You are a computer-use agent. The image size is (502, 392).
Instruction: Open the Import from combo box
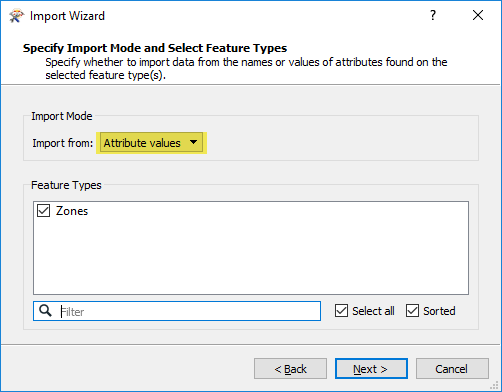pos(152,143)
